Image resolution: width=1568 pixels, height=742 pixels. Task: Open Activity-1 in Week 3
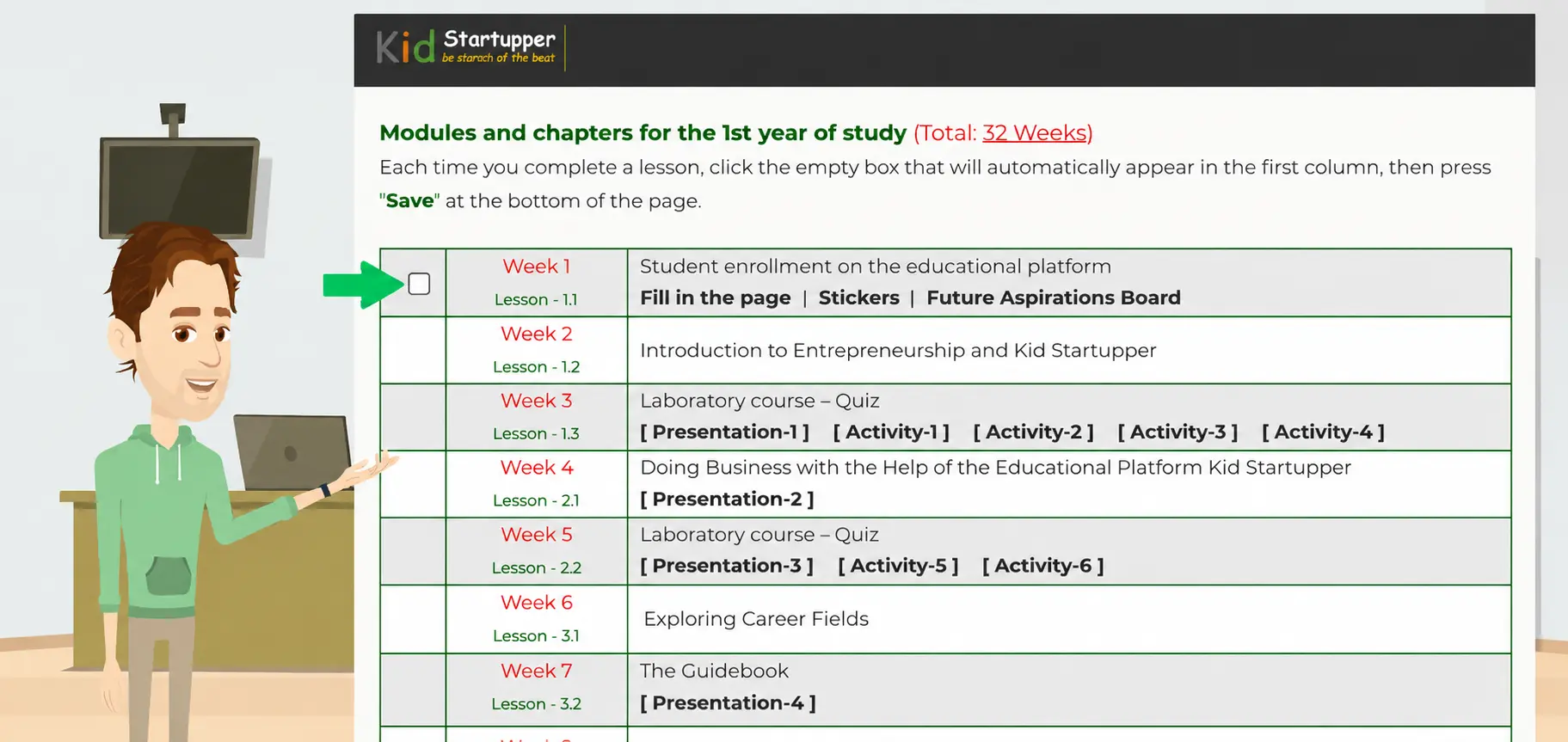point(891,432)
